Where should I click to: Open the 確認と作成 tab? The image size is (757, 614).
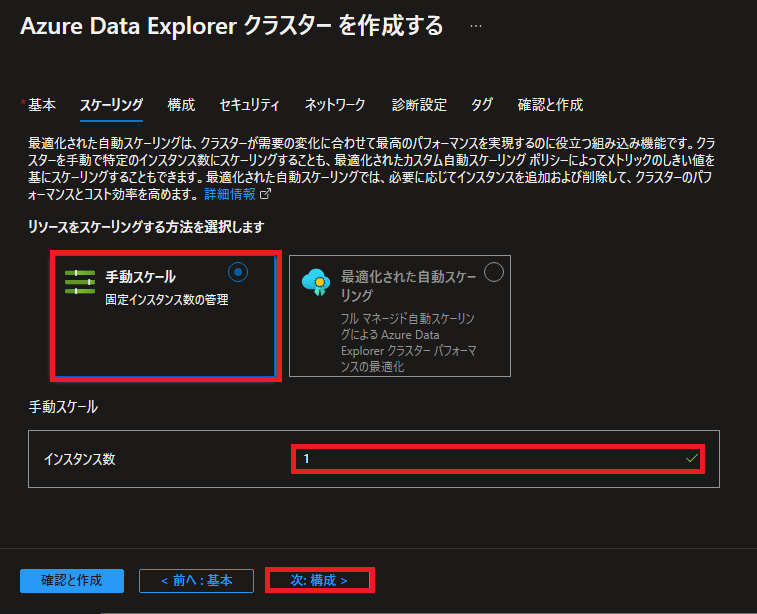coord(550,105)
